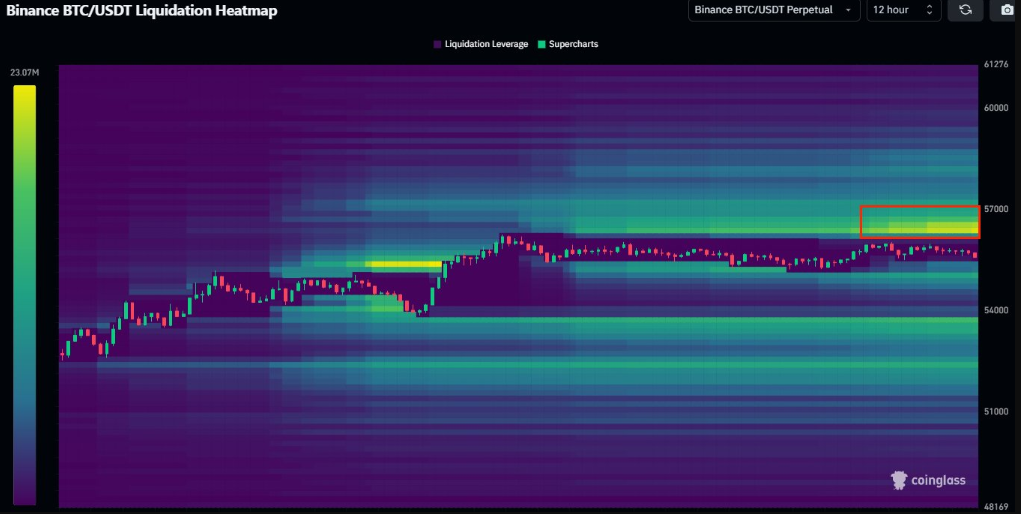Toggle the Liquidation Leverage legend item
1021x514 pixels.
click(x=481, y=44)
